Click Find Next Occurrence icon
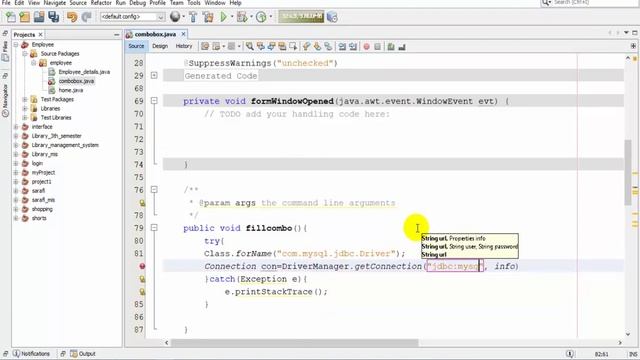640x360 pixels. (271, 47)
